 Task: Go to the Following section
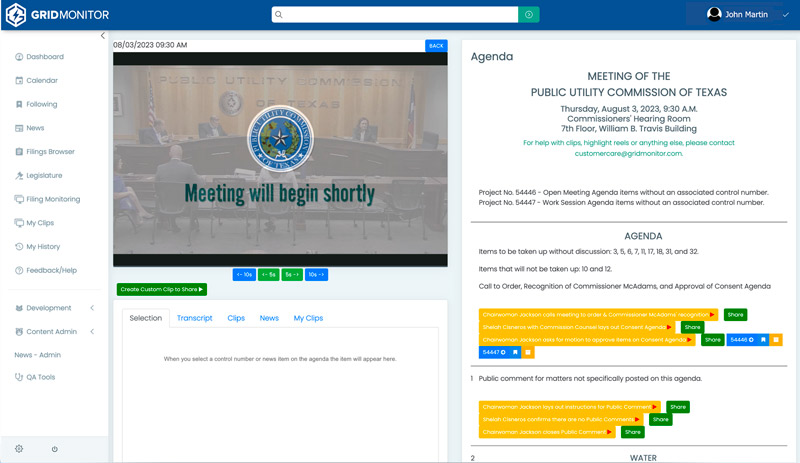tap(36, 104)
